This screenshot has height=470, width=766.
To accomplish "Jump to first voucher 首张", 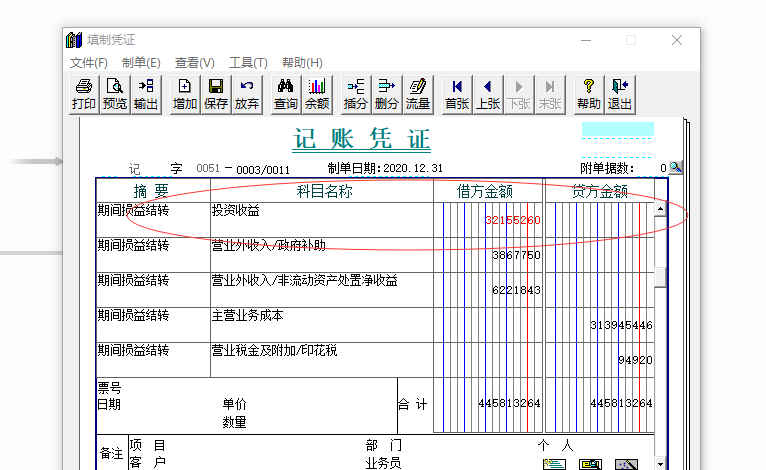I will click(x=457, y=94).
